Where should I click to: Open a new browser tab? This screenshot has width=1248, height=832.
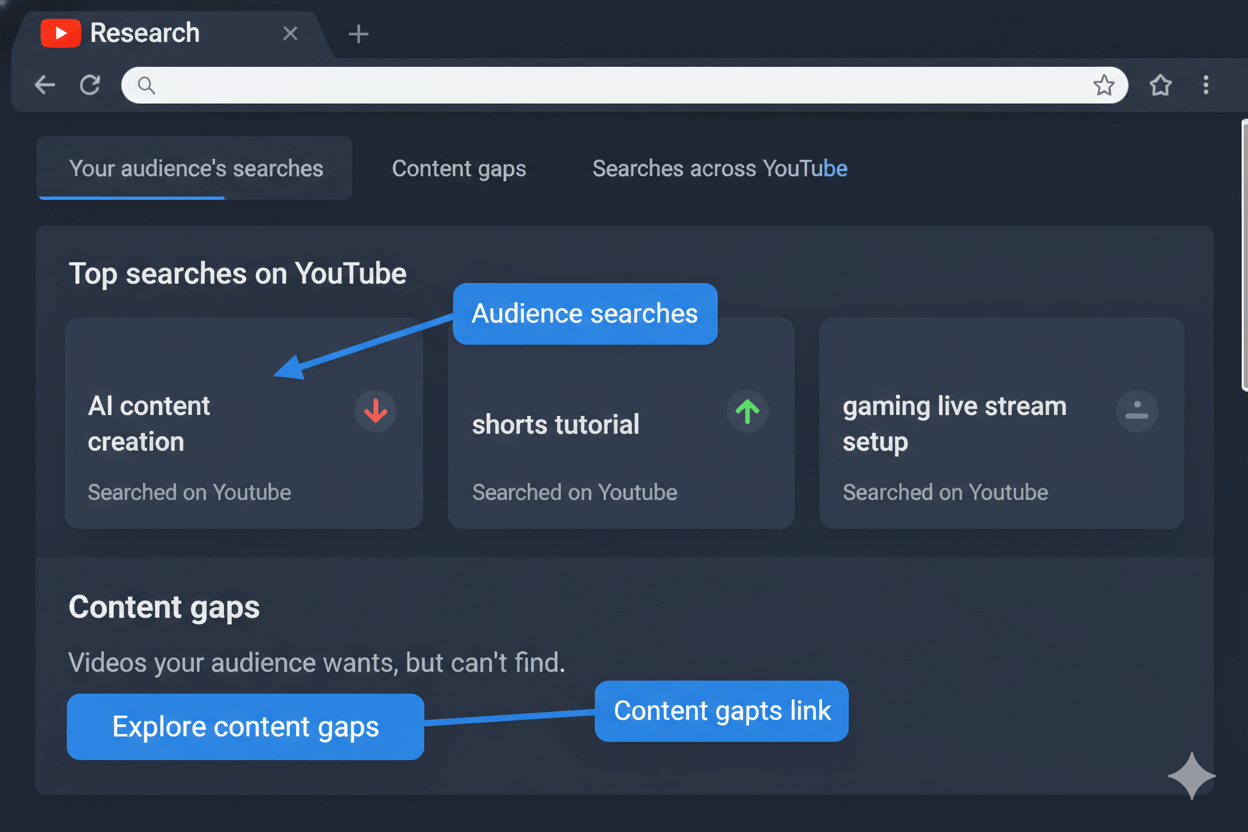pyautogui.click(x=358, y=34)
